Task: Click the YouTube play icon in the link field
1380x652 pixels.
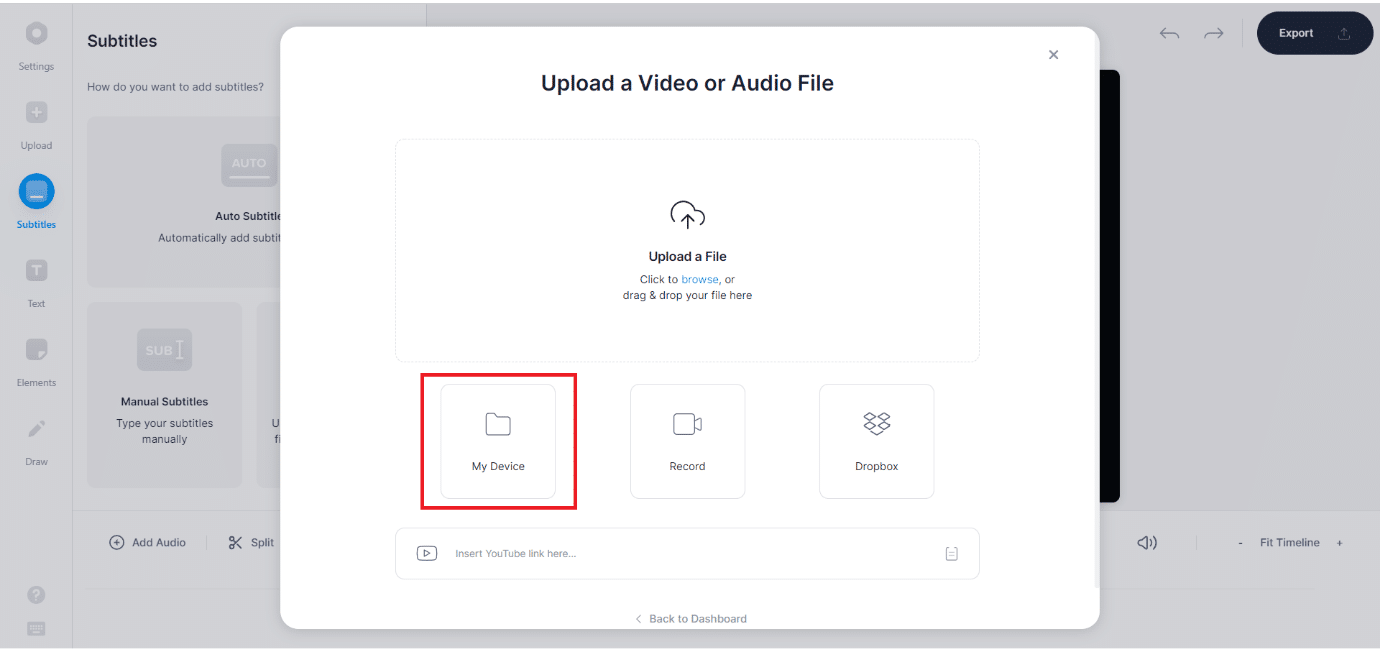Action: point(427,553)
